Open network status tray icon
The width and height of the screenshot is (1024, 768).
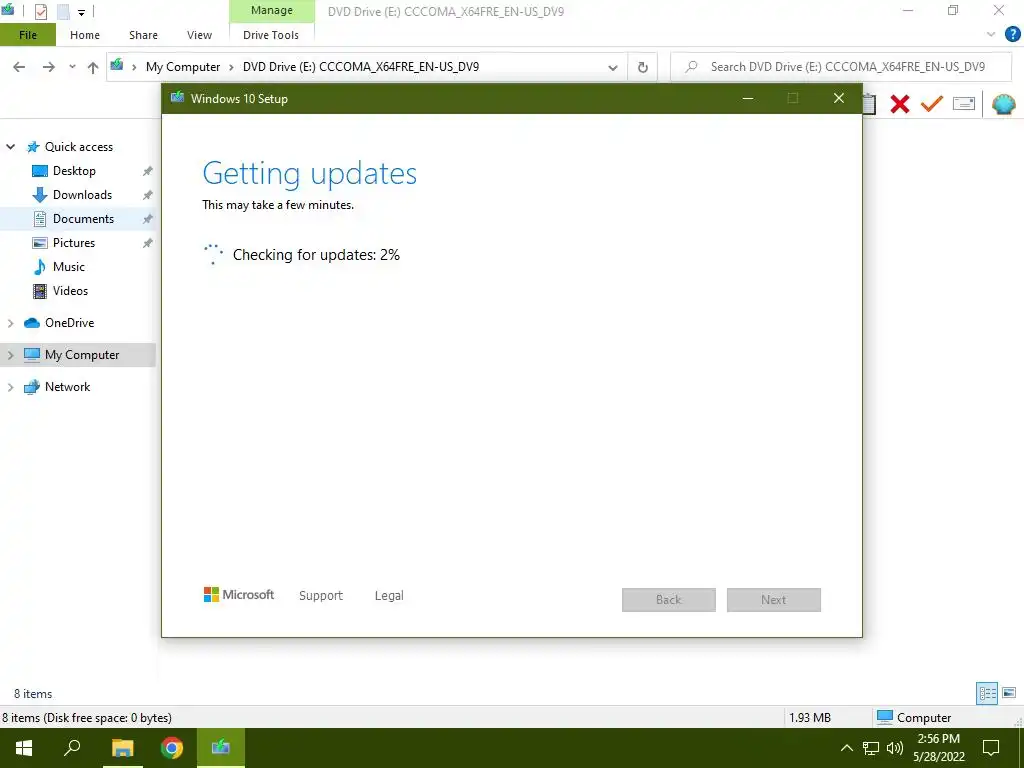[x=871, y=748]
